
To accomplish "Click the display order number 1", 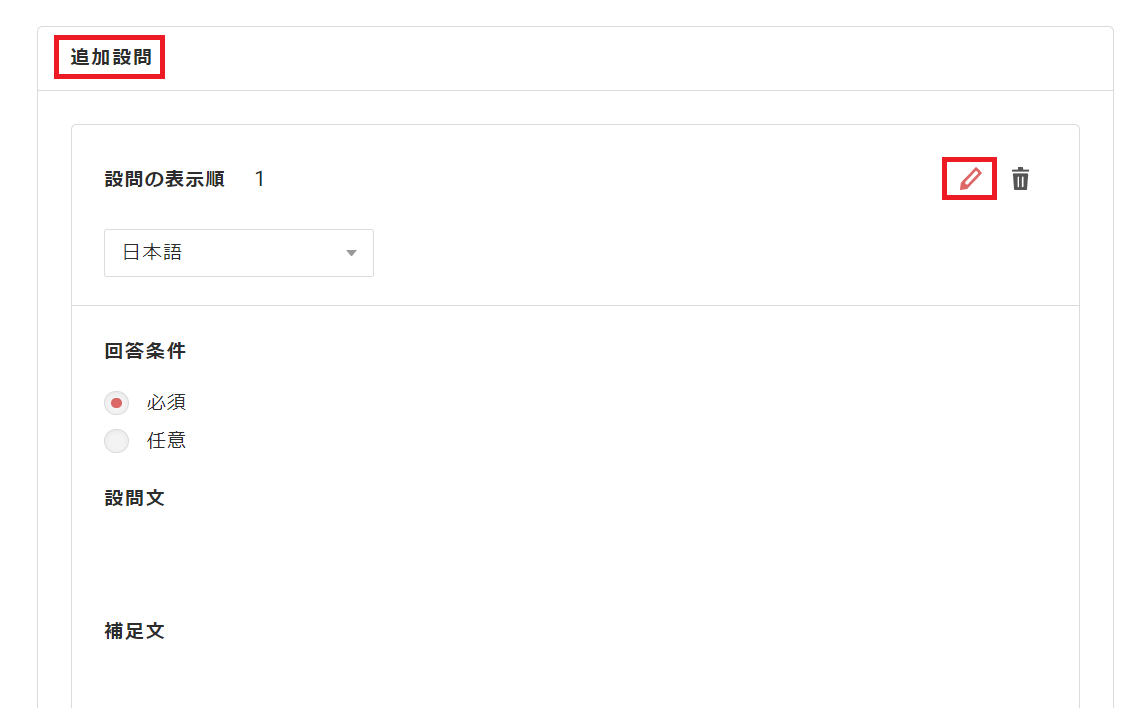I will pos(260,179).
